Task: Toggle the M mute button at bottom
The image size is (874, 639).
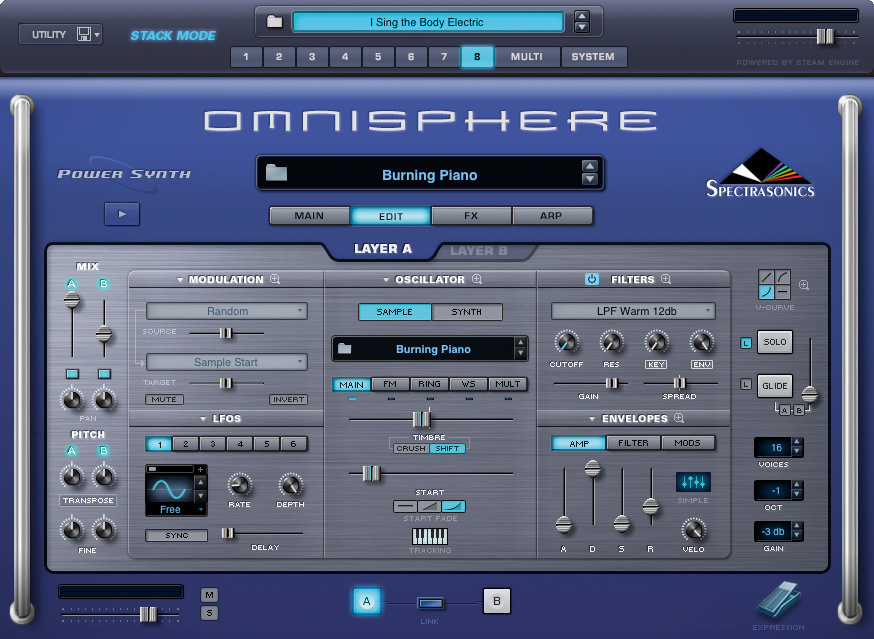Action: [210, 594]
